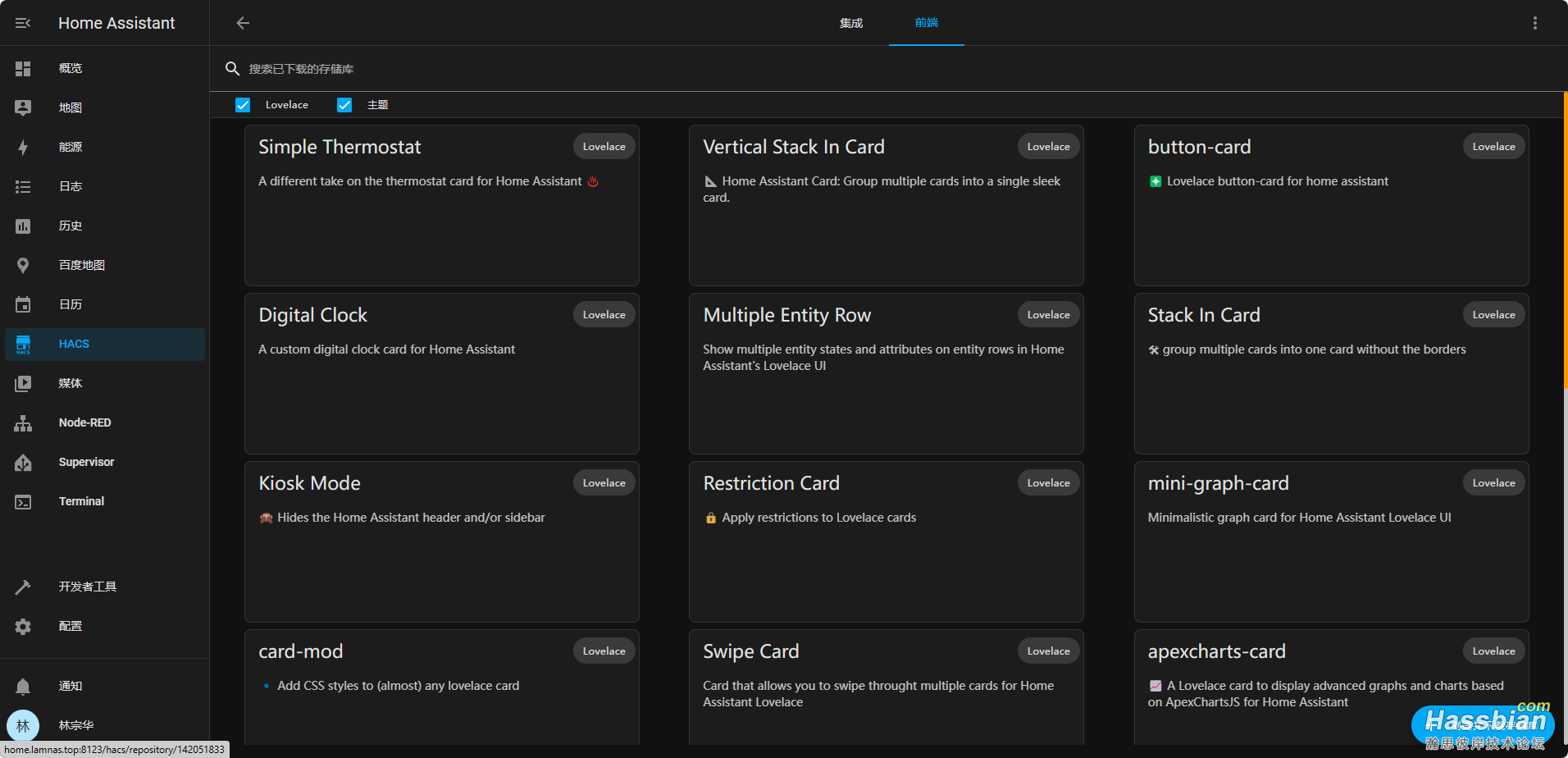
Task: Open the card-mod repository card
Action: [442, 687]
